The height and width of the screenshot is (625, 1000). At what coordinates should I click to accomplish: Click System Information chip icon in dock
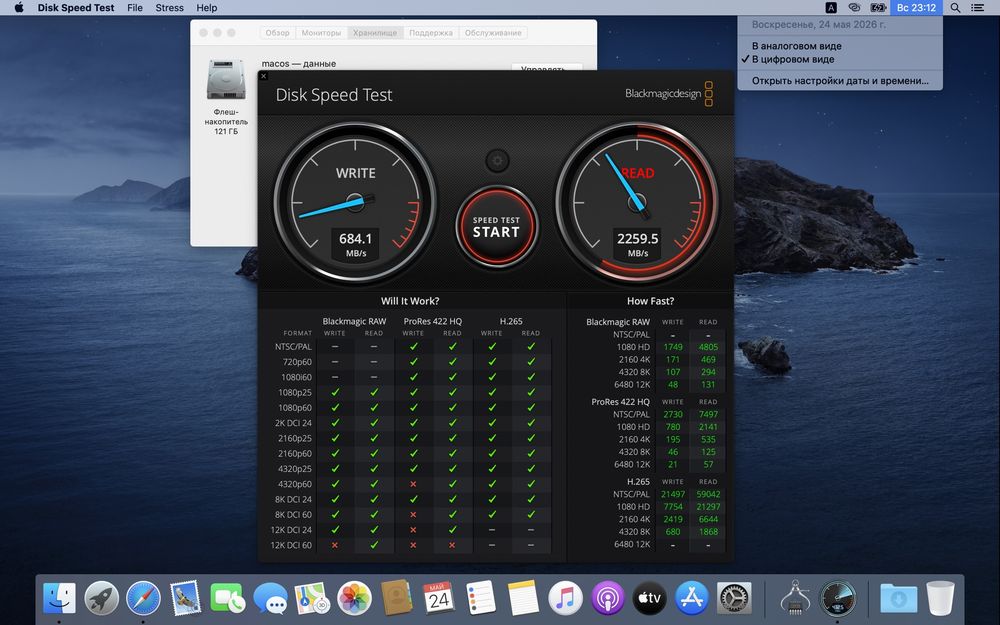(795, 598)
